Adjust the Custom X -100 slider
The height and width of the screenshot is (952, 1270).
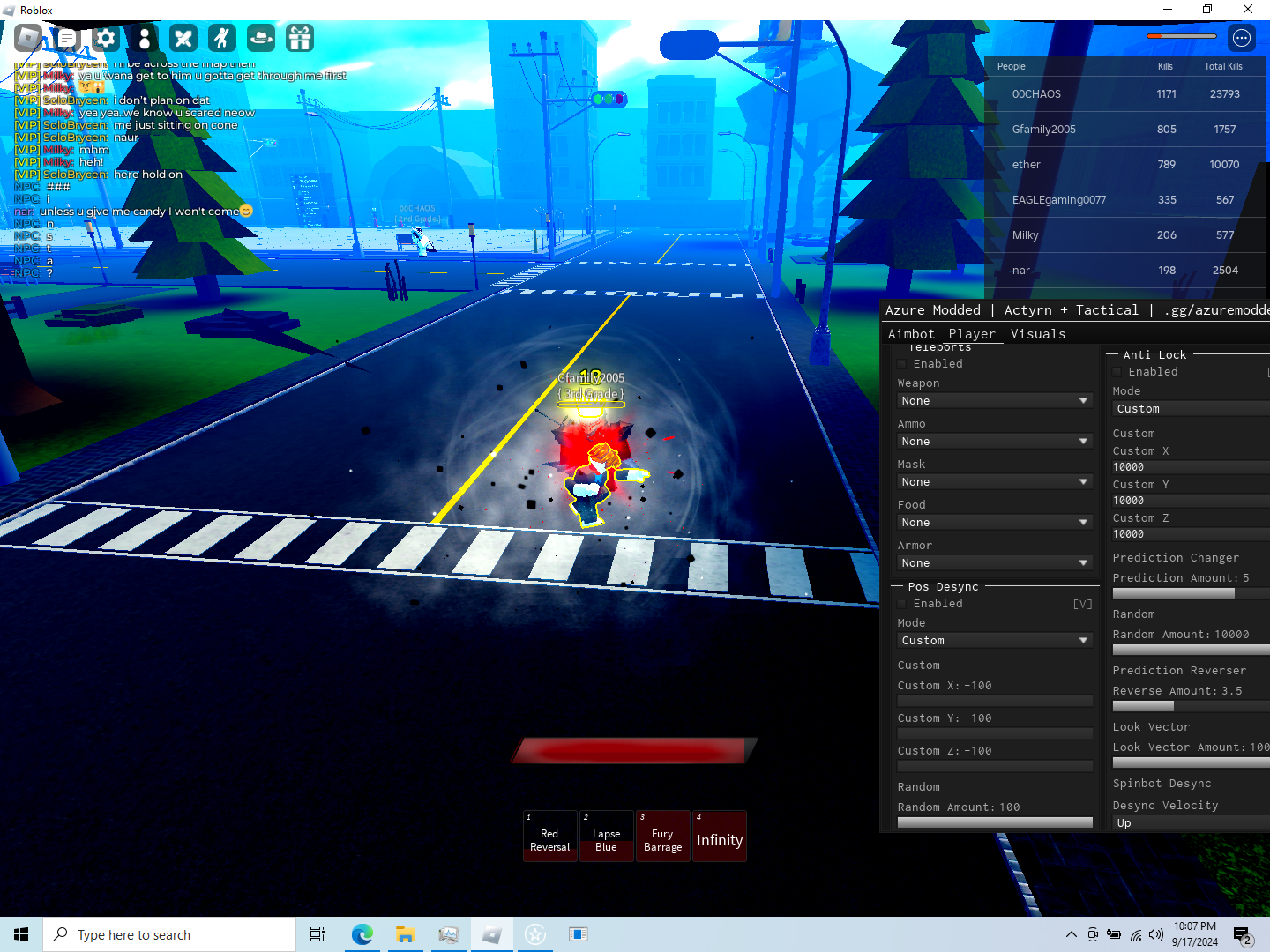click(995, 701)
